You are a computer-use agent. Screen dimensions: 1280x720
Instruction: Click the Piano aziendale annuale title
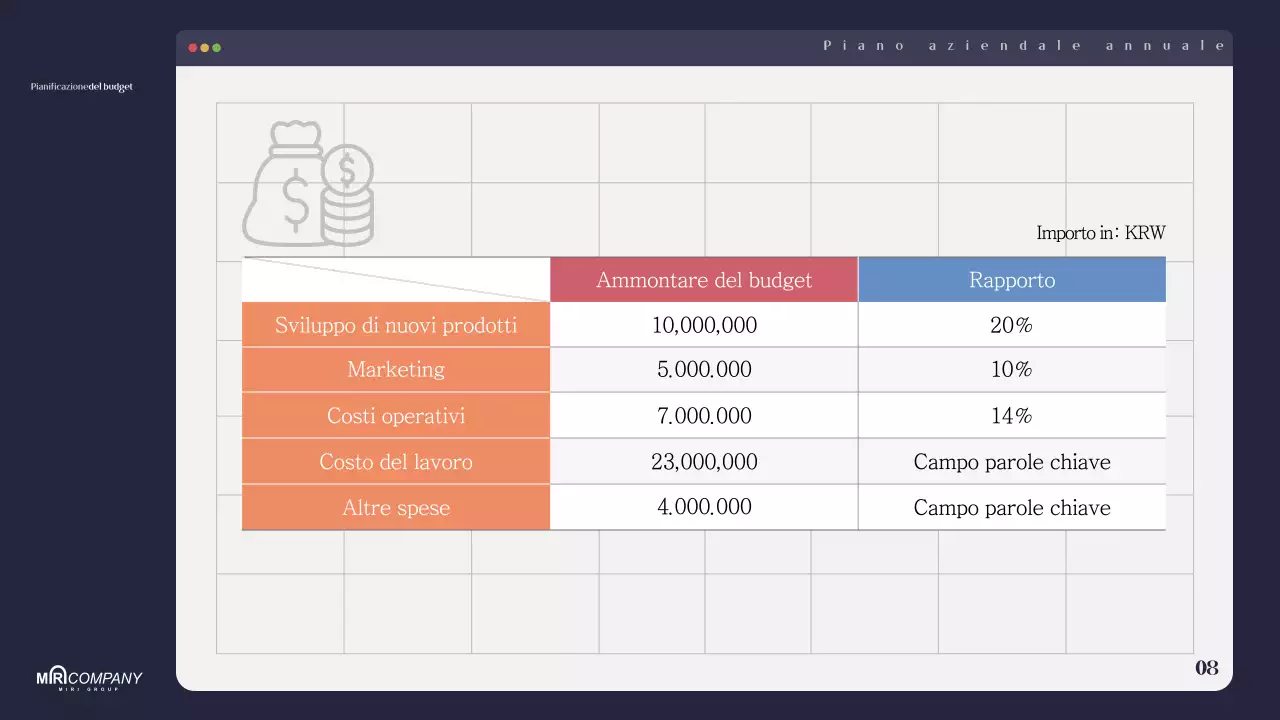1024,45
